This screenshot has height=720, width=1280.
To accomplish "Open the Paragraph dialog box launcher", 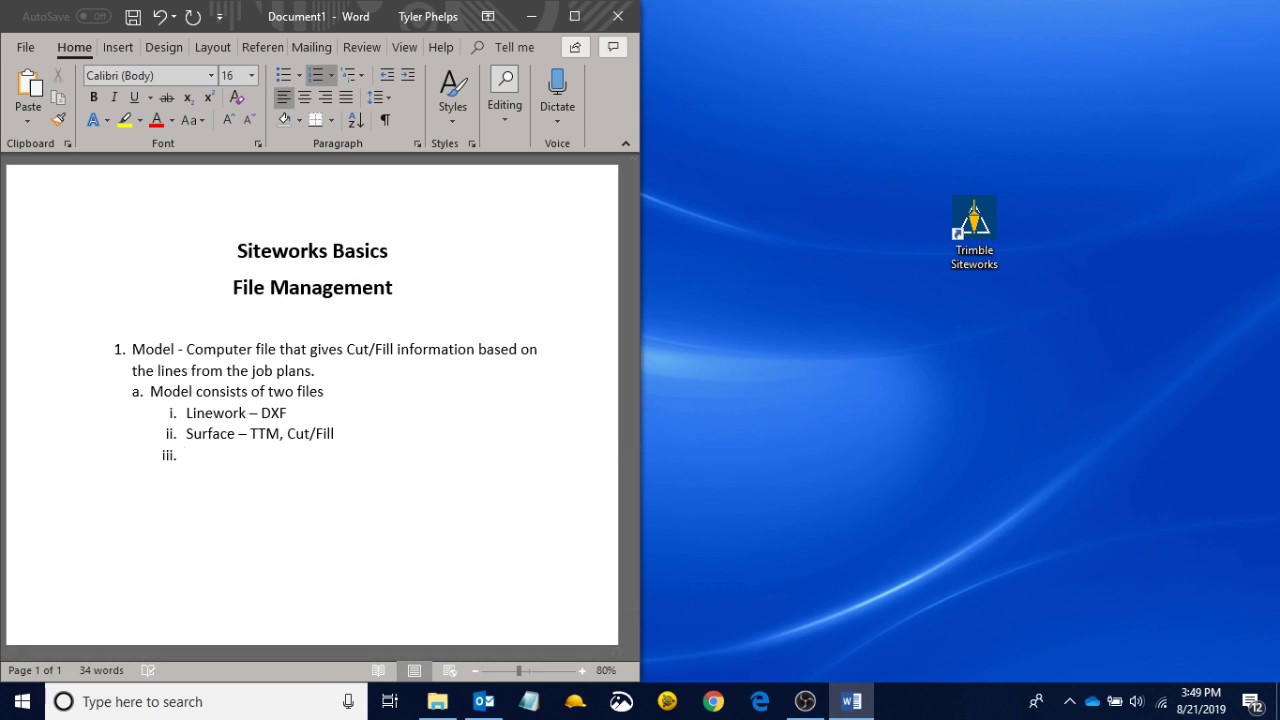I will (x=418, y=144).
